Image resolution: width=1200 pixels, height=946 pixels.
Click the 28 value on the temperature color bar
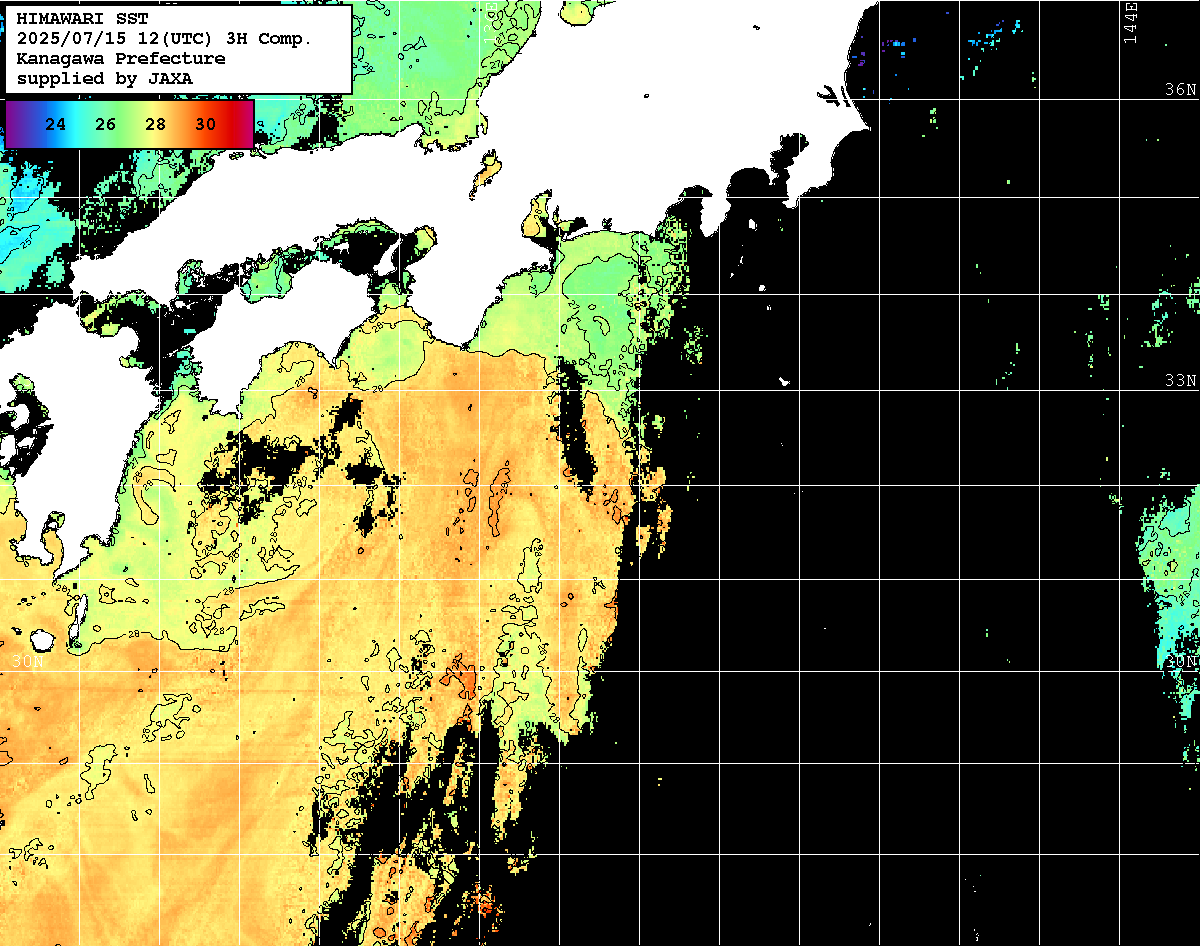tap(156, 125)
